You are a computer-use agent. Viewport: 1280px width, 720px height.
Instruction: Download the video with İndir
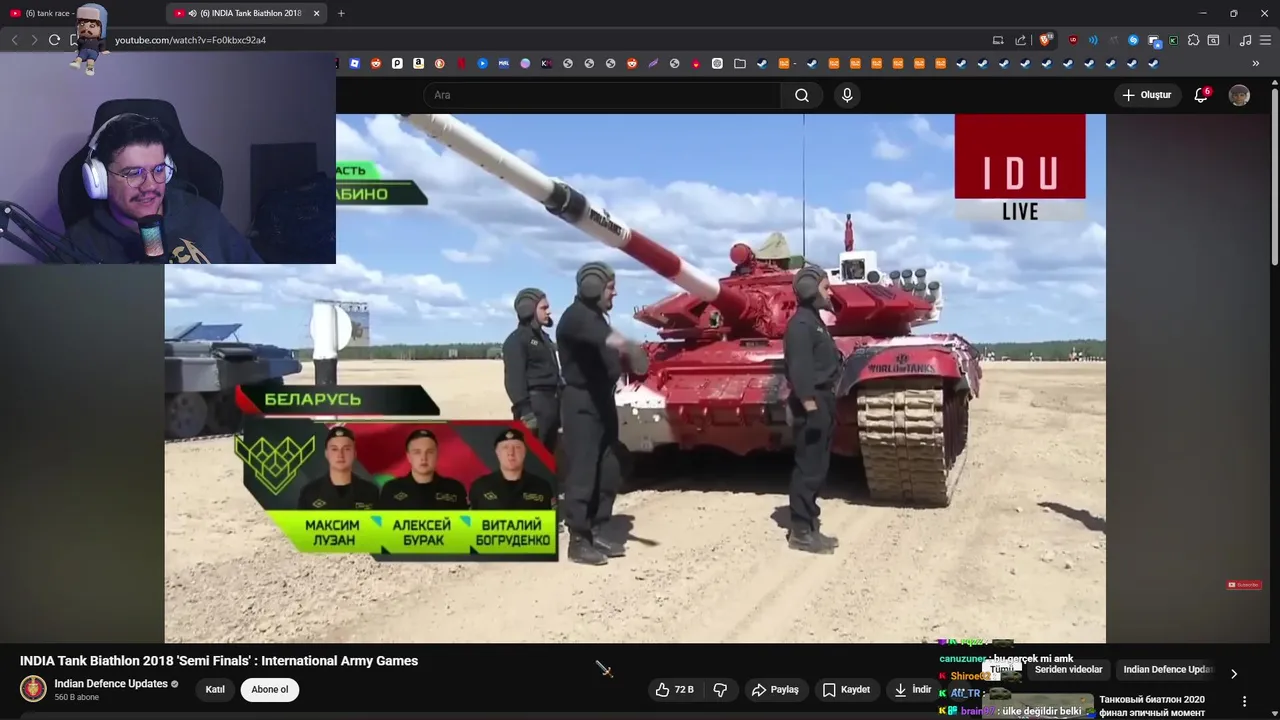pos(912,689)
